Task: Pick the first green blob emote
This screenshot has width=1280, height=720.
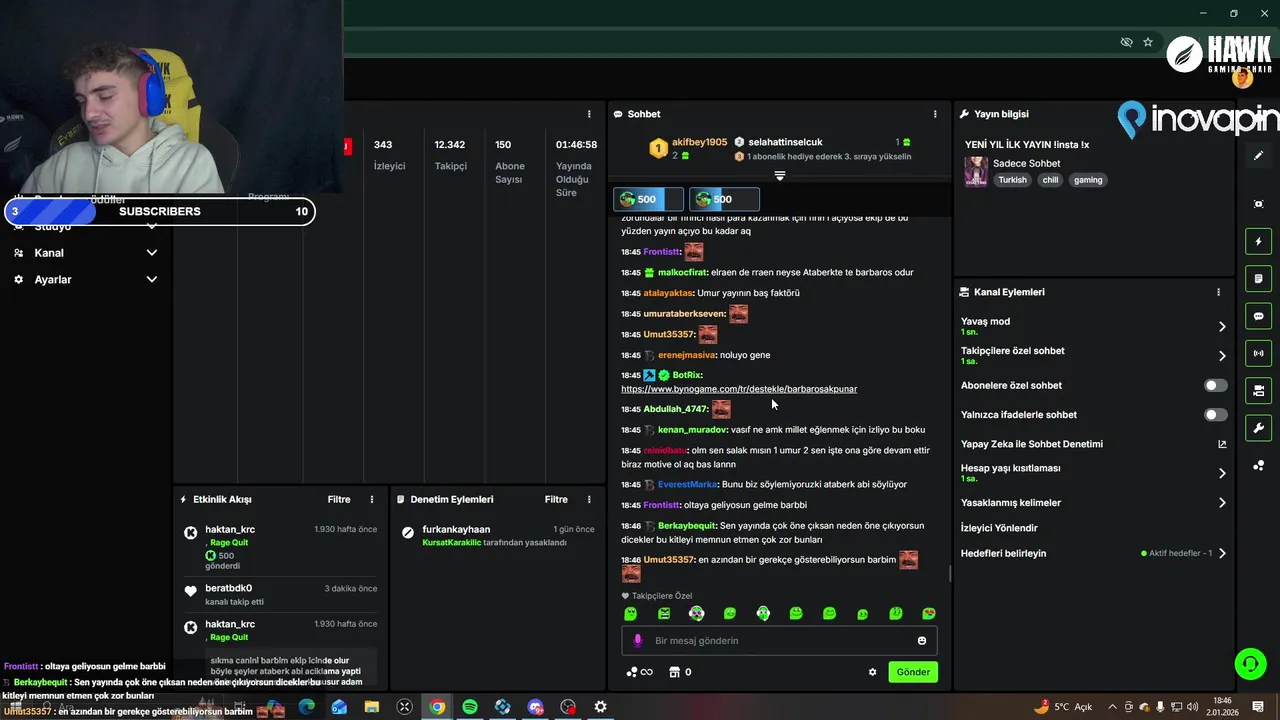Action: (x=630, y=613)
